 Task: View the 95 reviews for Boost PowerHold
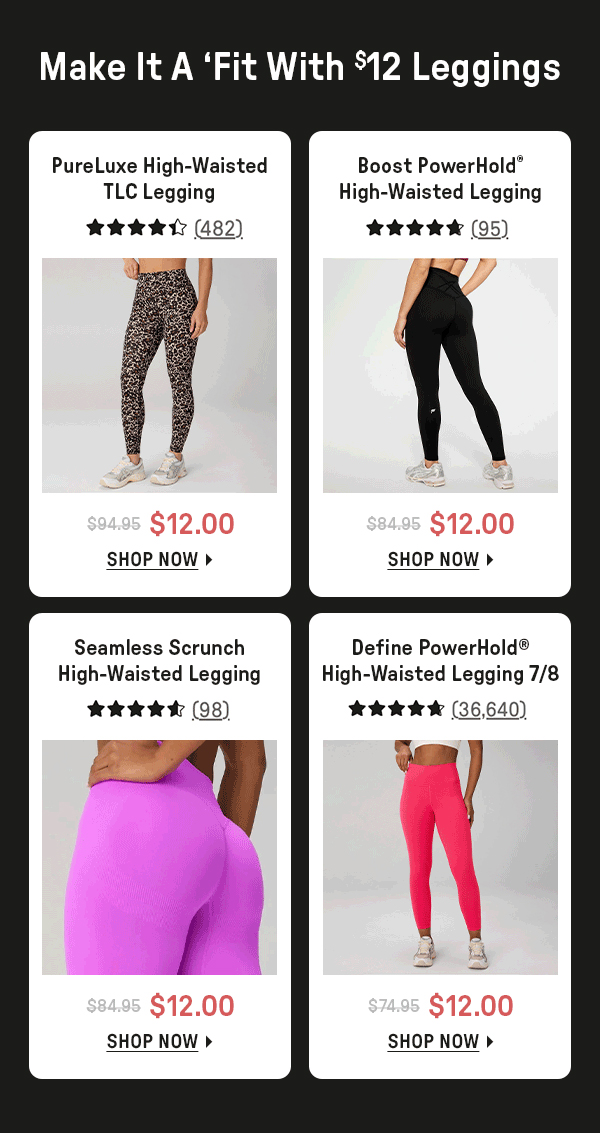coord(489,228)
